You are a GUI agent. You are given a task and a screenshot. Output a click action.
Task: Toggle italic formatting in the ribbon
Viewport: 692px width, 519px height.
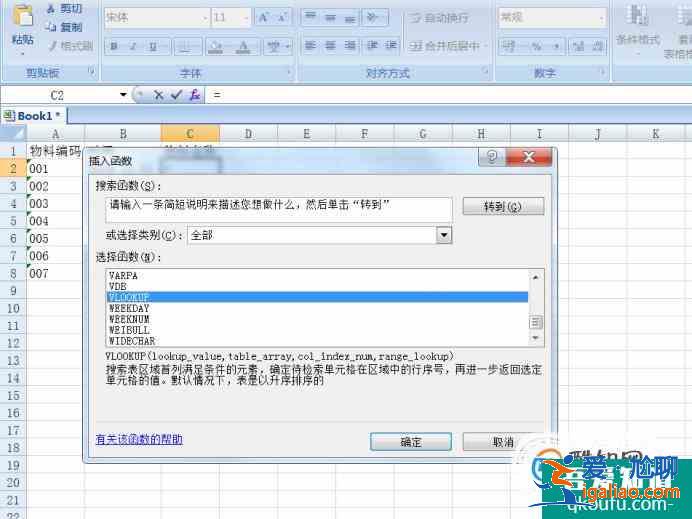(133, 46)
